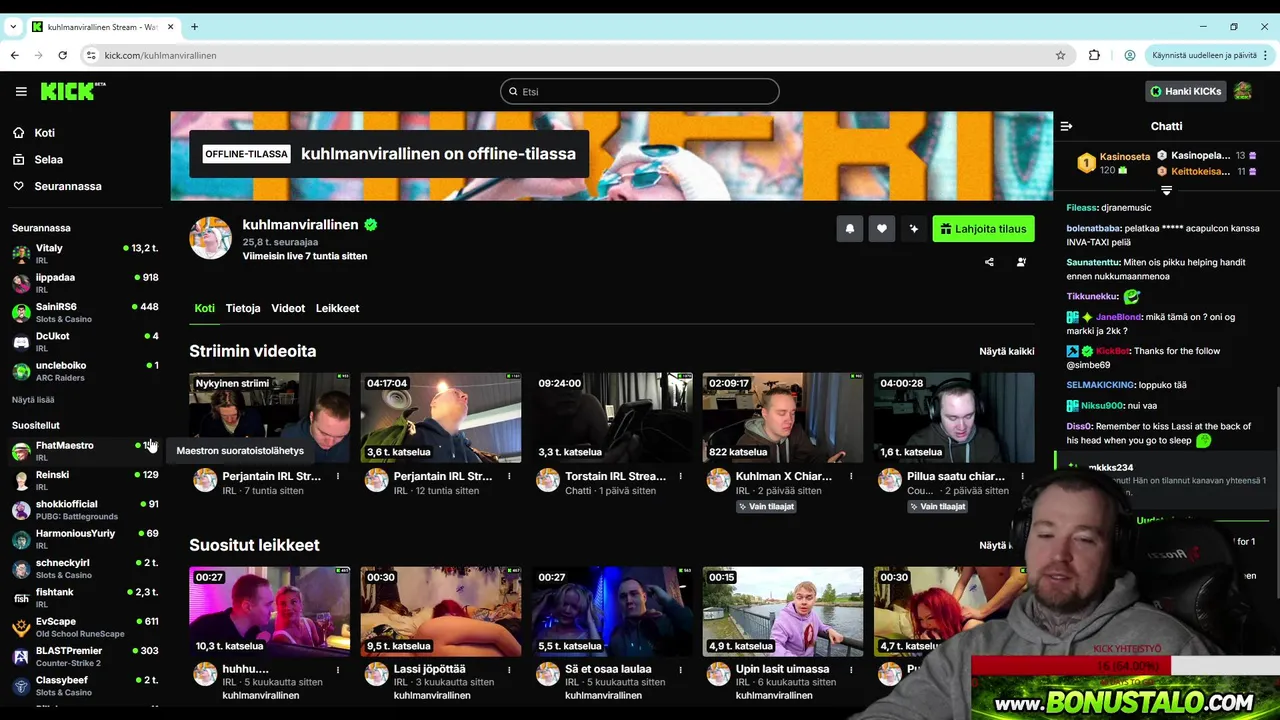Image resolution: width=1280 pixels, height=720 pixels.
Task: Open browser tab list dropdown
Action: [14, 26]
